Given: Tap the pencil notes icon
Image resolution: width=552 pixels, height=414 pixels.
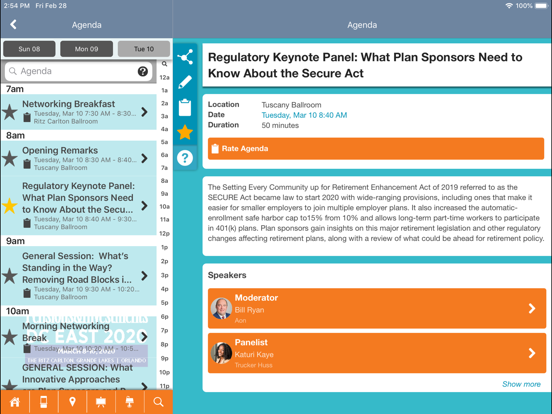Looking at the screenshot, I should (185, 82).
